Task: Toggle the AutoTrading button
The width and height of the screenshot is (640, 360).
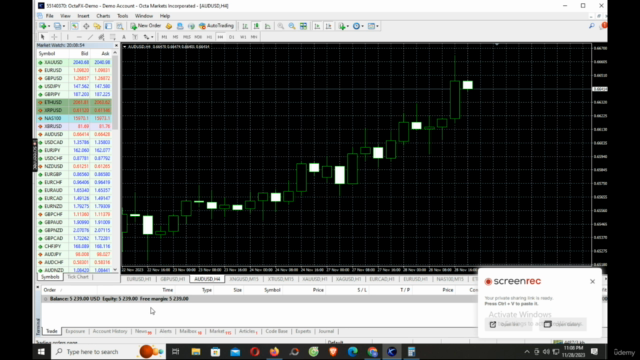Action: click(x=216, y=26)
